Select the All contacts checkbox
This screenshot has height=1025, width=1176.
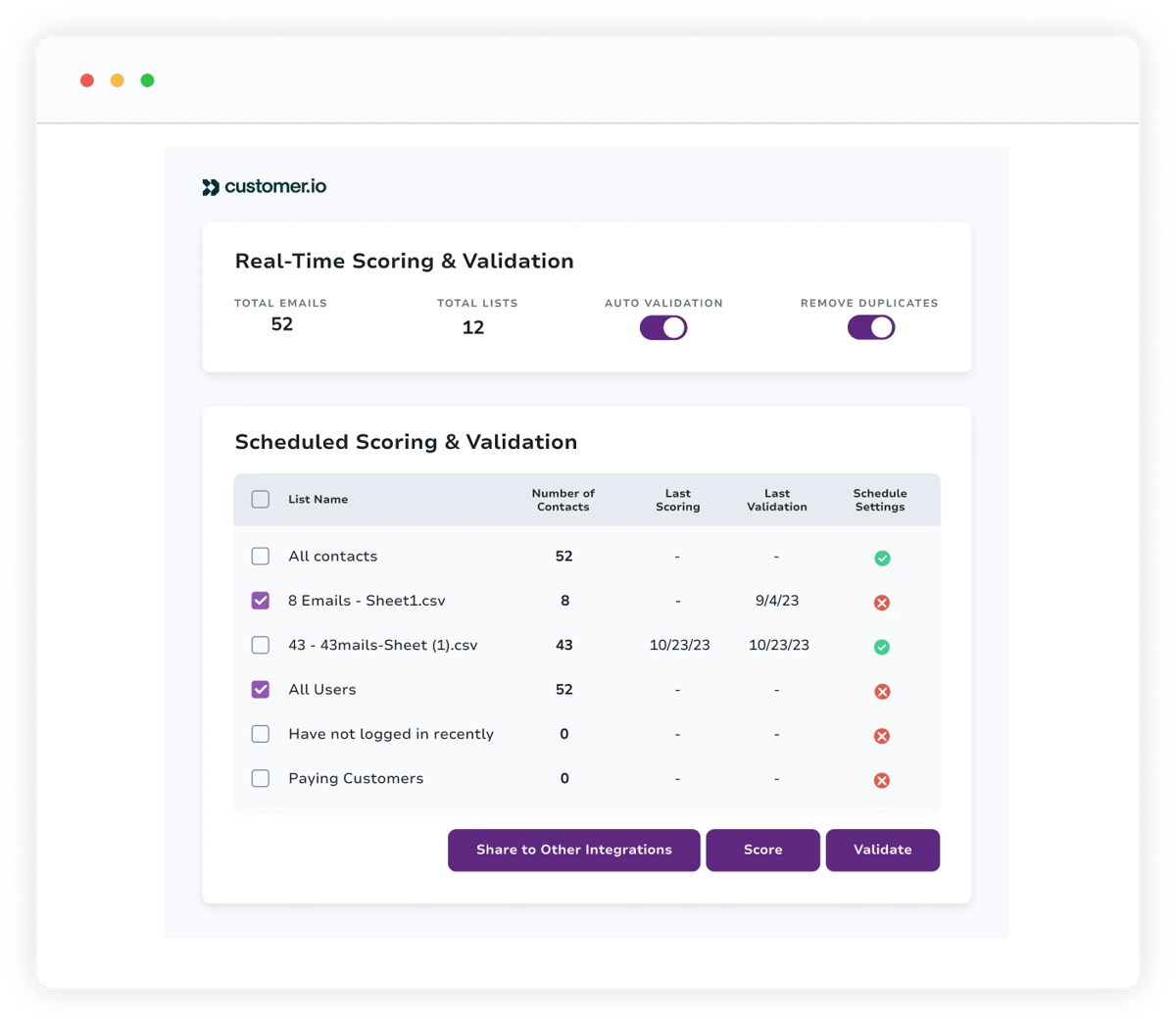[261, 557]
